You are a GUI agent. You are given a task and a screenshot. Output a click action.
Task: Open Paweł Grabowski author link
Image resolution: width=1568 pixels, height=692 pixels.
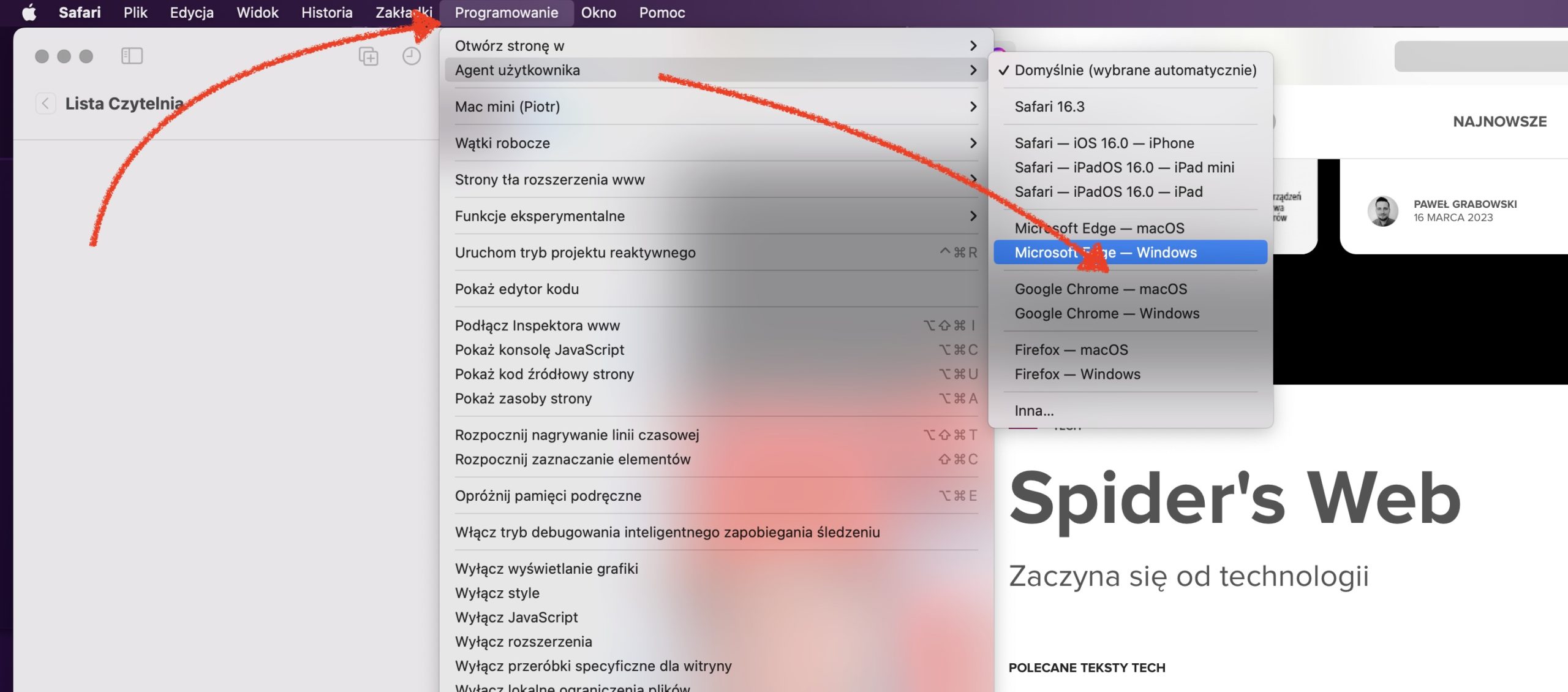click(1465, 204)
